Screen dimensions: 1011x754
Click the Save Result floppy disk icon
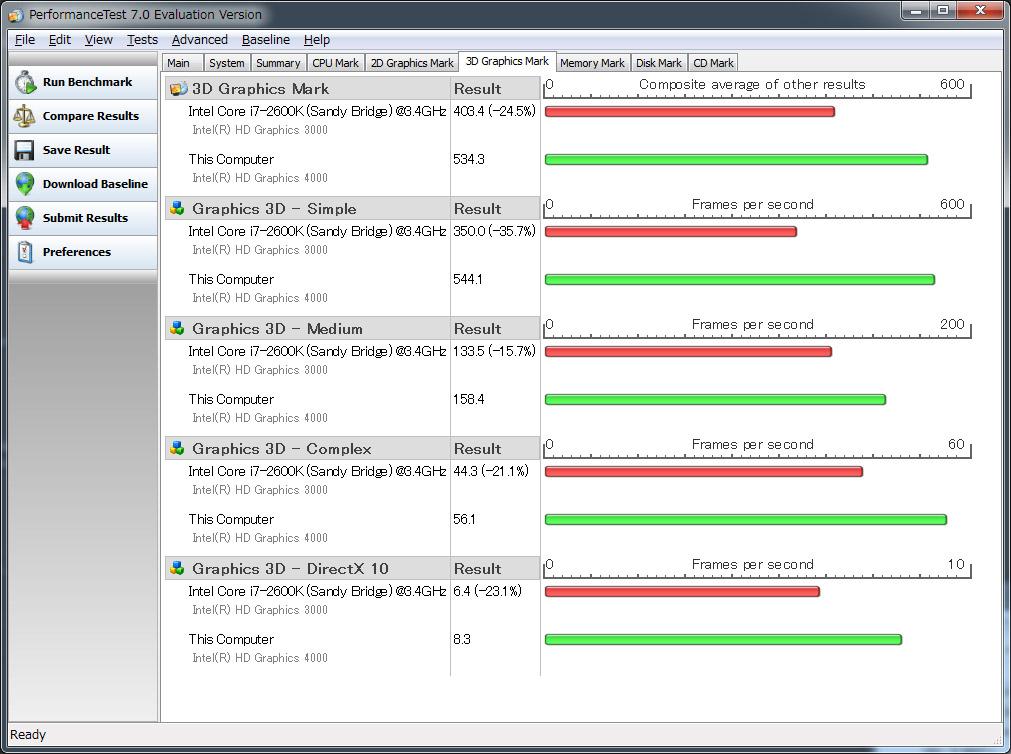click(25, 150)
